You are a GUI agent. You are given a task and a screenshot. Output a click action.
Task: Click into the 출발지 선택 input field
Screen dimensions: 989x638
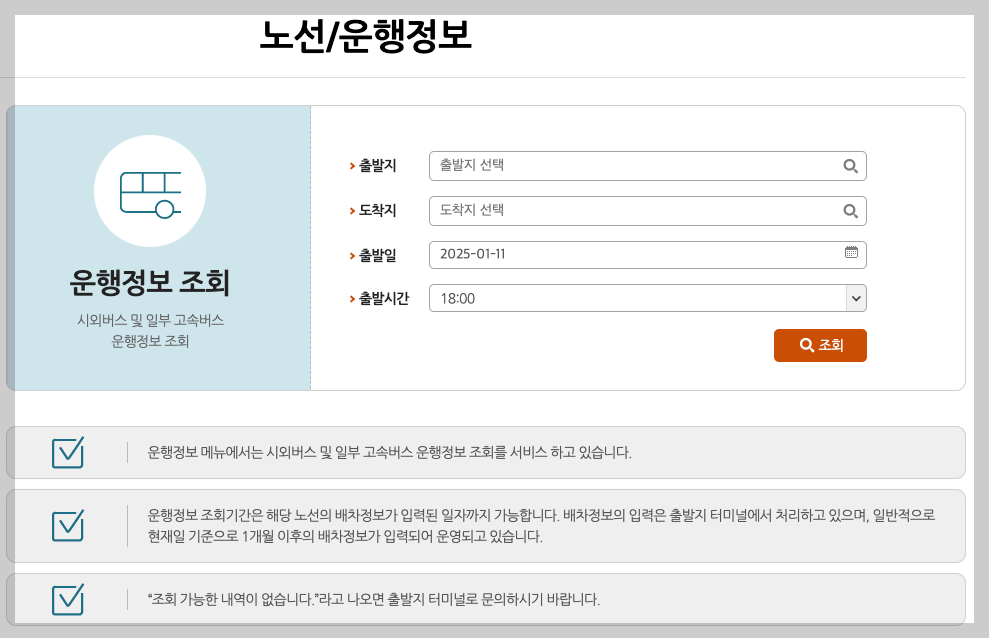point(600,165)
